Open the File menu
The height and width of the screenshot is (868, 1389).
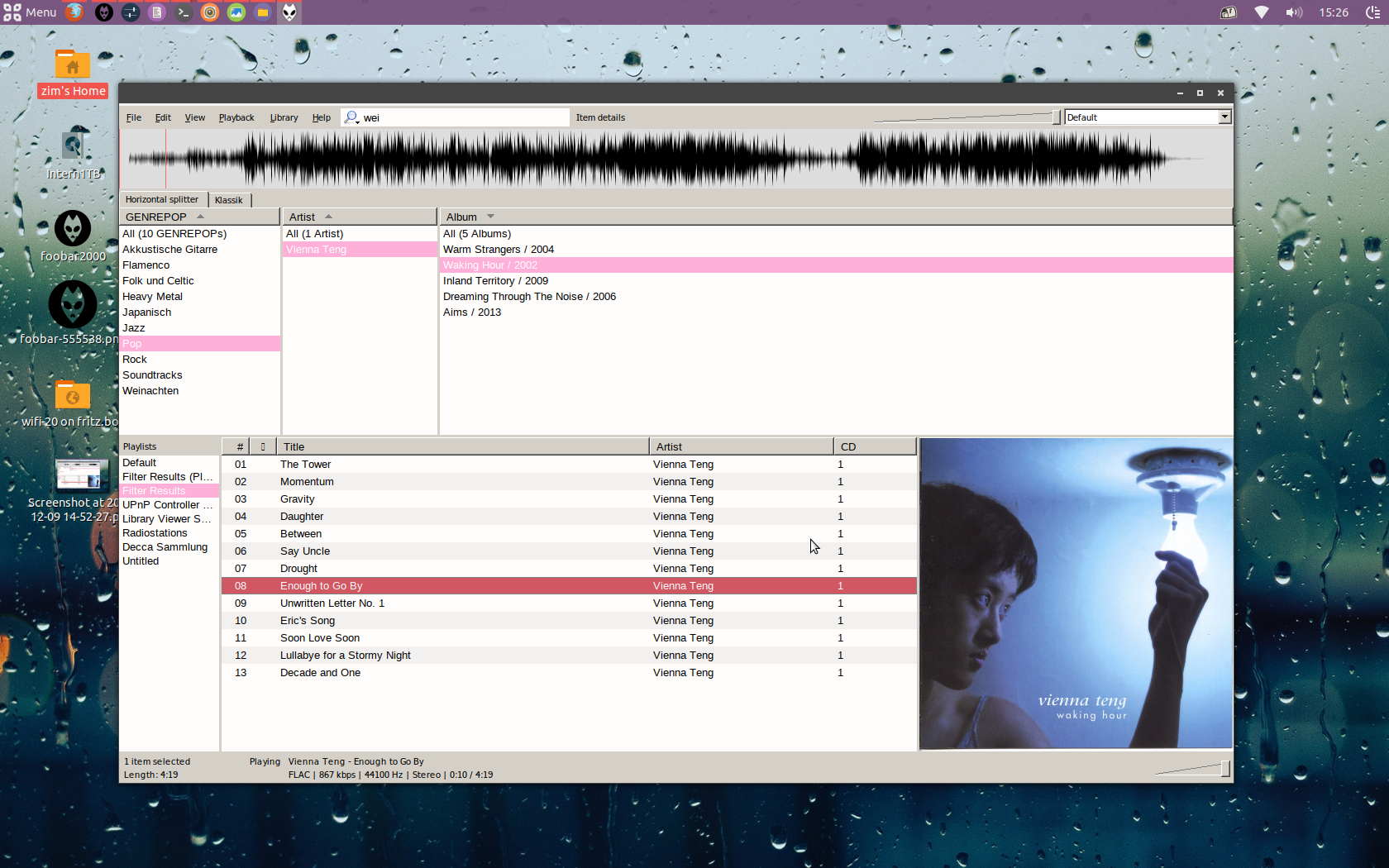coord(134,117)
